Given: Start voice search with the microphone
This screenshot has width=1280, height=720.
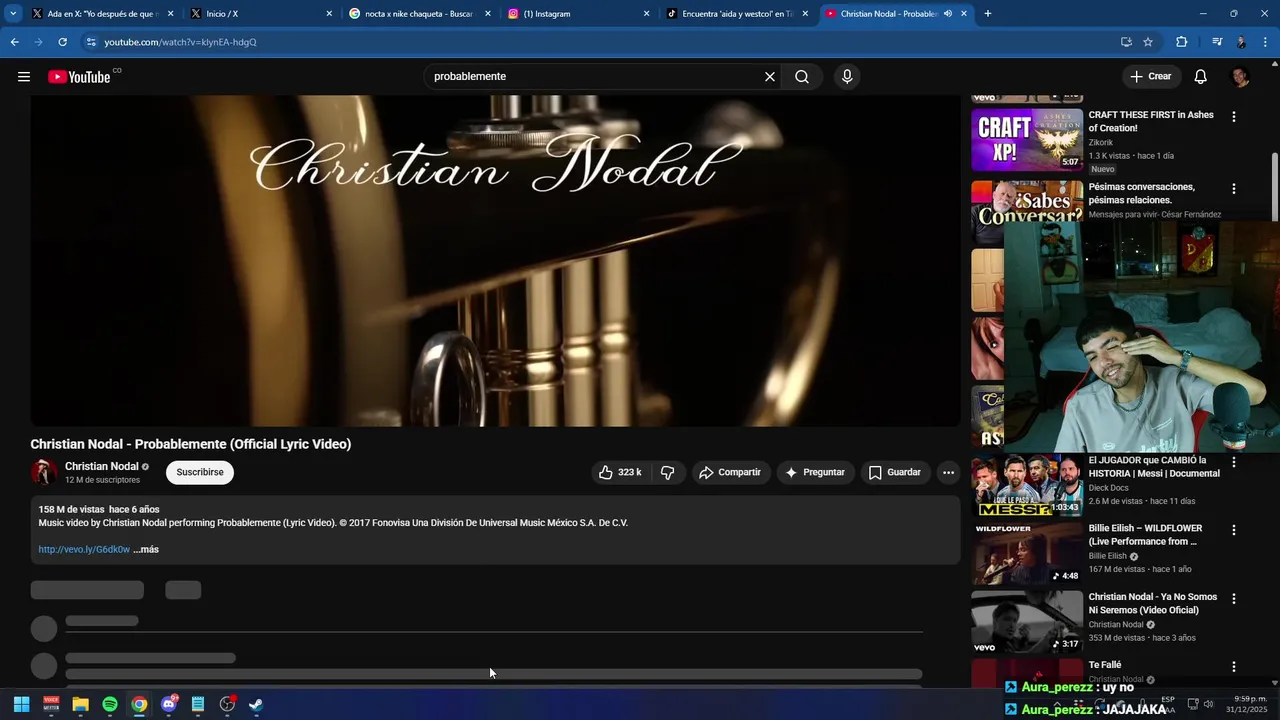Looking at the screenshot, I should 847,77.
